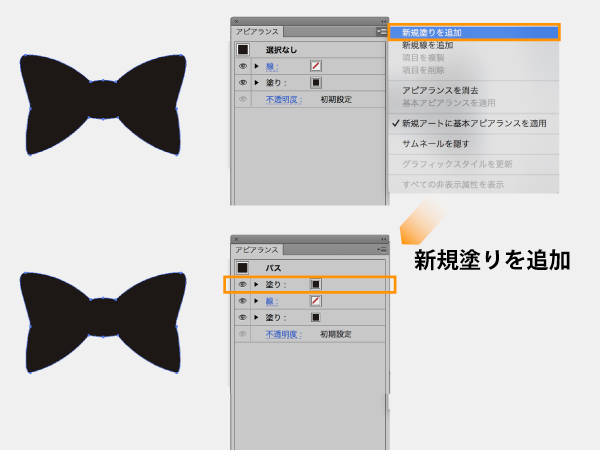Click the stroke none swatch in パス panel
Screen dimensions: 600x450
[316, 301]
